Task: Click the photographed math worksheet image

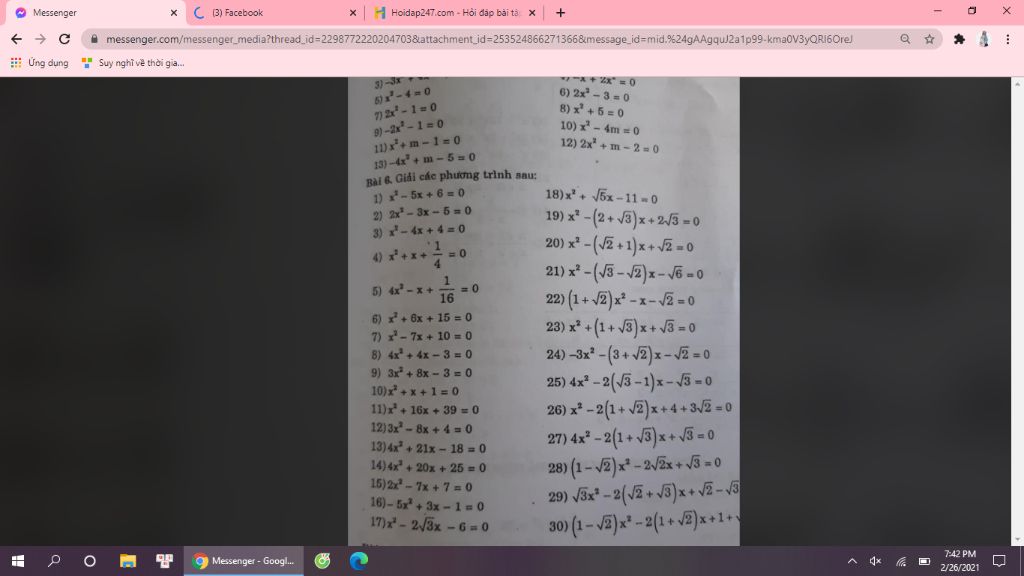Action: [x=543, y=311]
